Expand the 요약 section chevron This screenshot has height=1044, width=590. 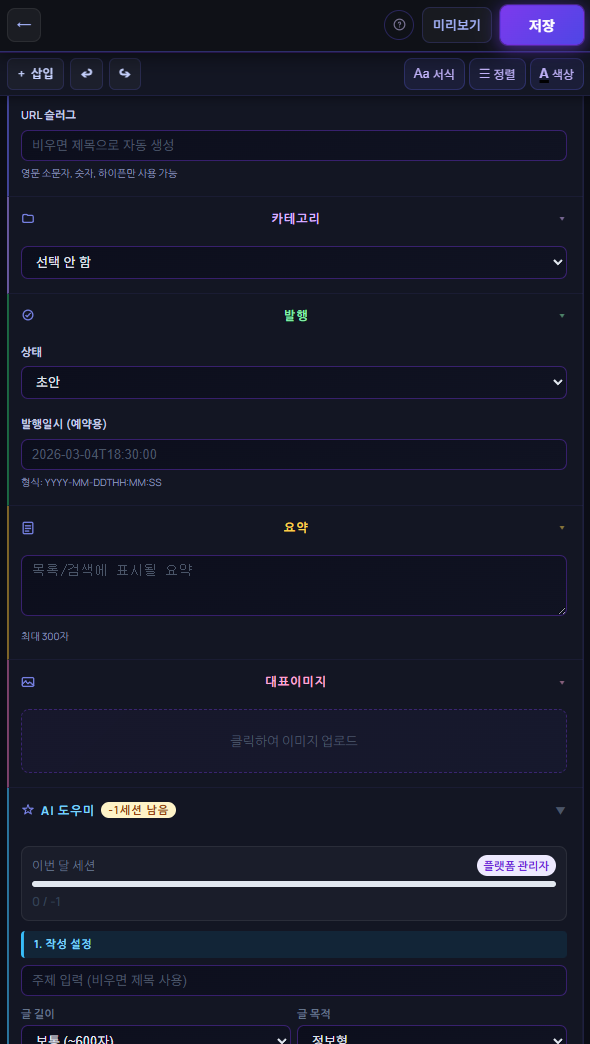[562, 527]
